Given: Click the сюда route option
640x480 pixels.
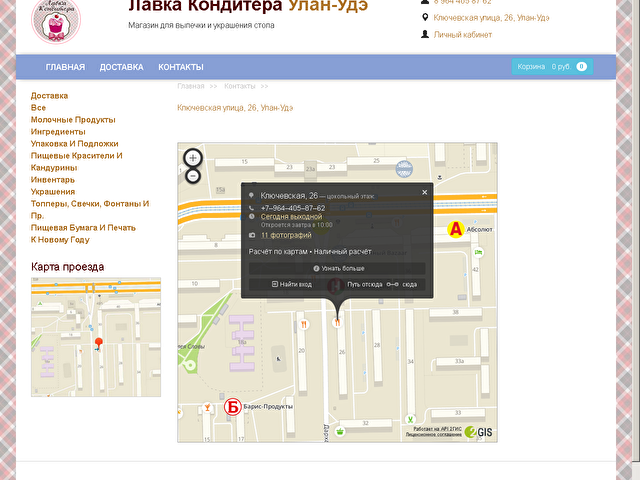Looking at the screenshot, I should [409, 284].
